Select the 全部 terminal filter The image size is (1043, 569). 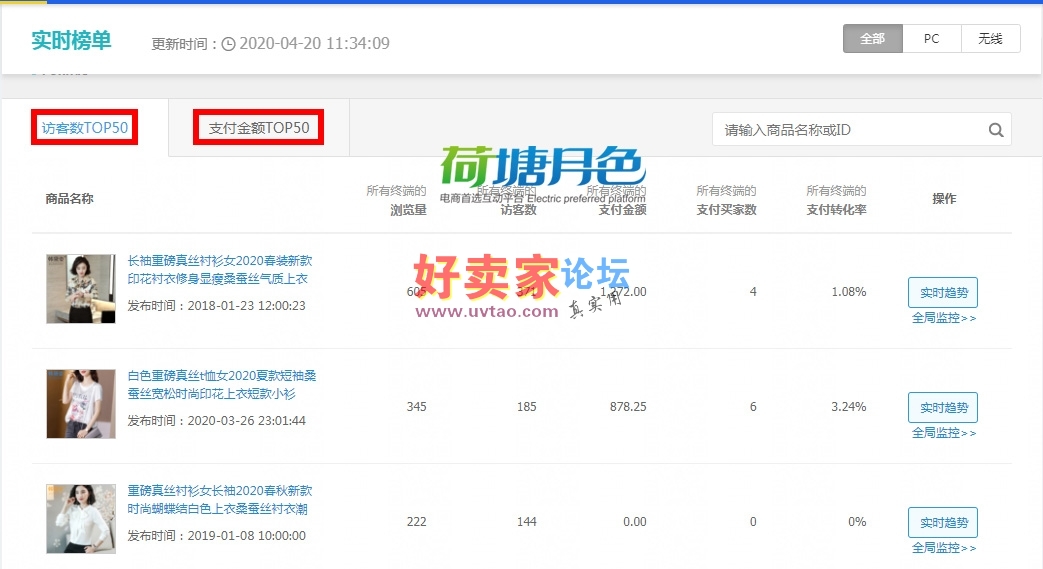coord(872,39)
